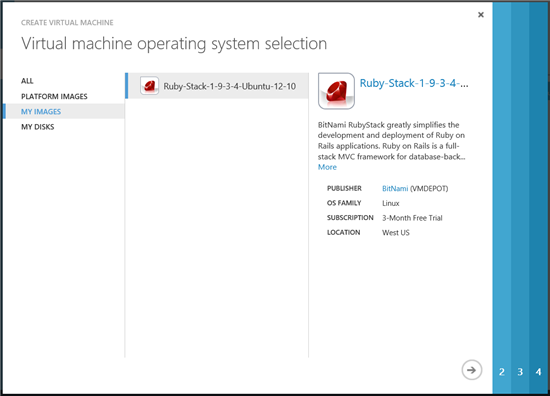The height and width of the screenshot is (396, 550).
Task: Jump to wizard step 2
Action: coord(502,371)
